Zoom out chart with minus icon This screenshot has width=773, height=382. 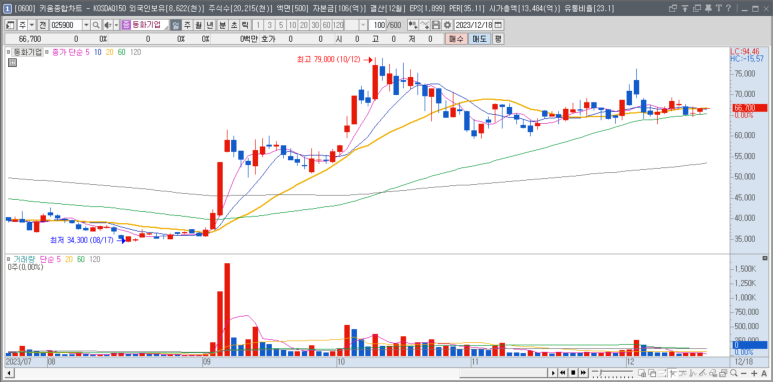[744, 373]
